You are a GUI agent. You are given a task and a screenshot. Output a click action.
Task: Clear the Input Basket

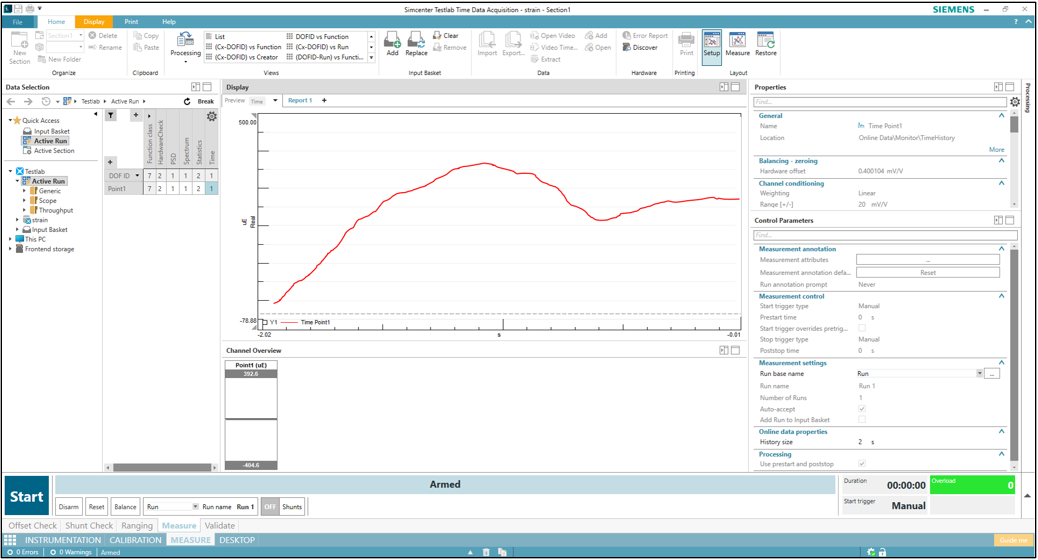tap(446, 36)
